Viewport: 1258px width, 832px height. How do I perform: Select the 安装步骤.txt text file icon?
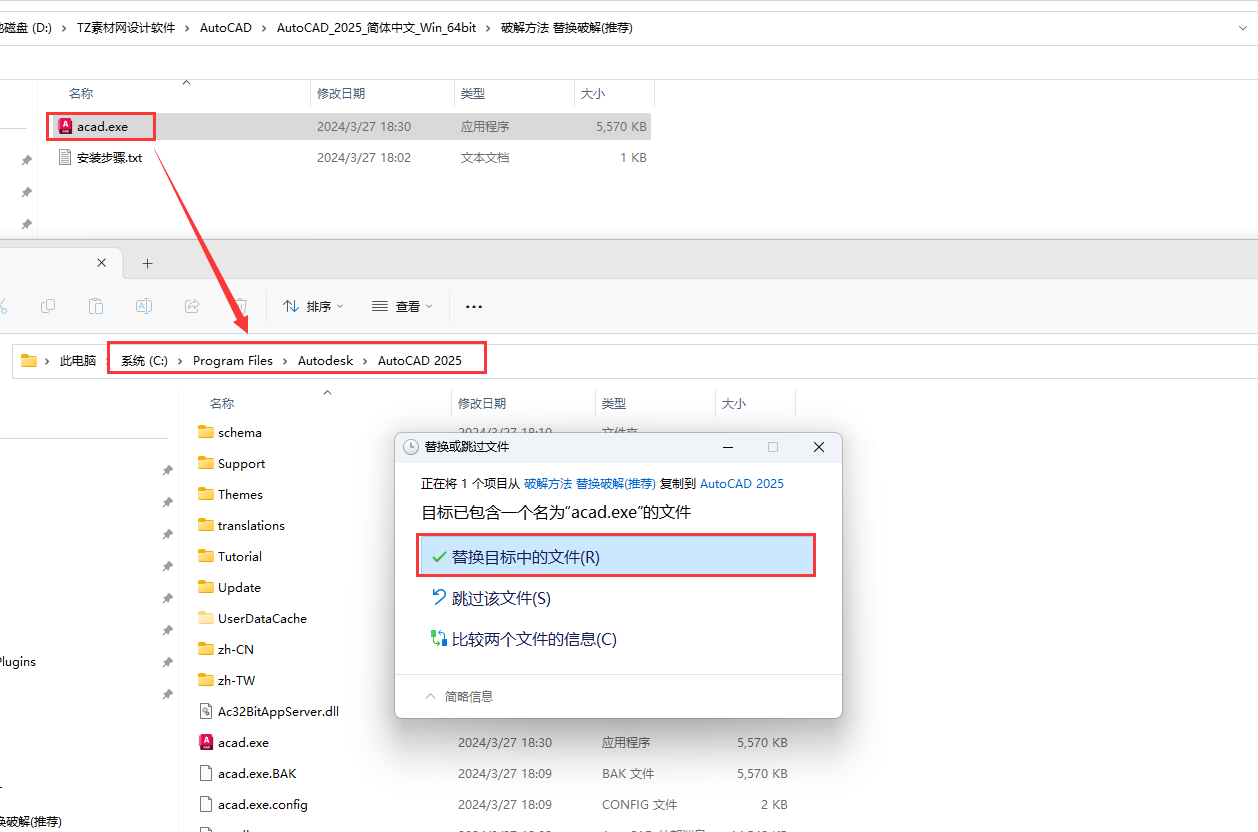click(66, 157)
